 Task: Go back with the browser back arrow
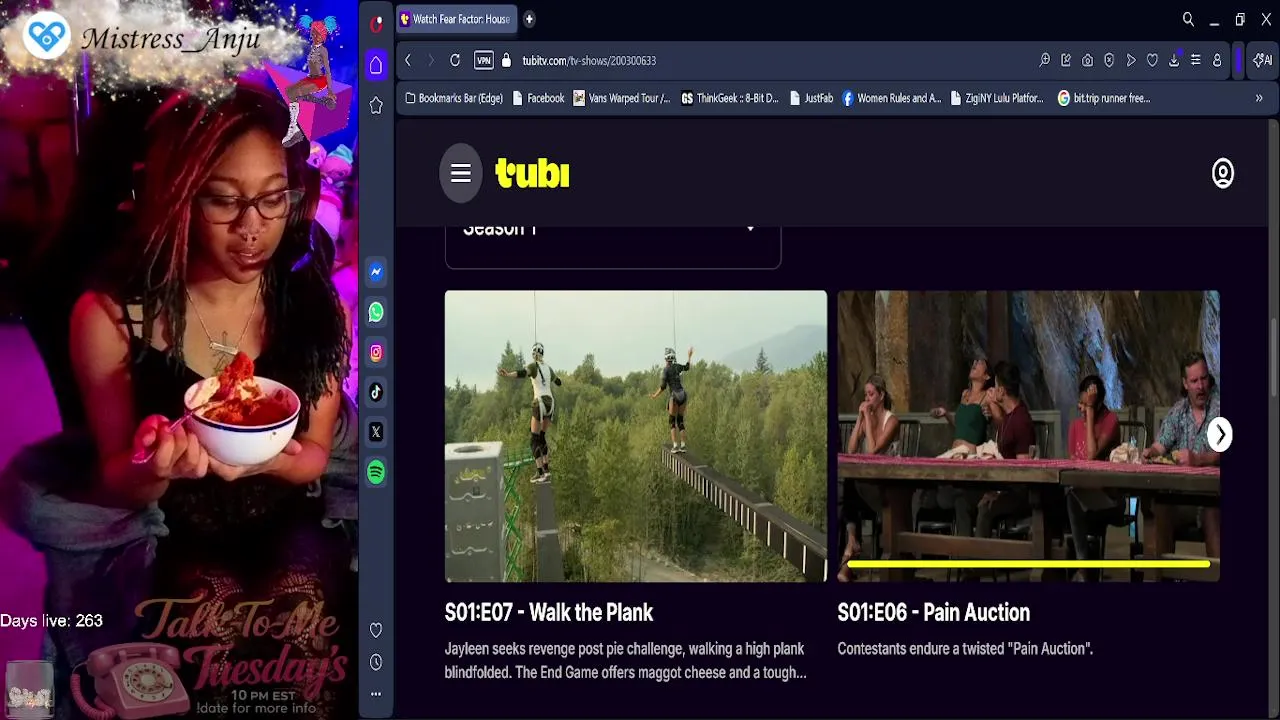(408, 60)
